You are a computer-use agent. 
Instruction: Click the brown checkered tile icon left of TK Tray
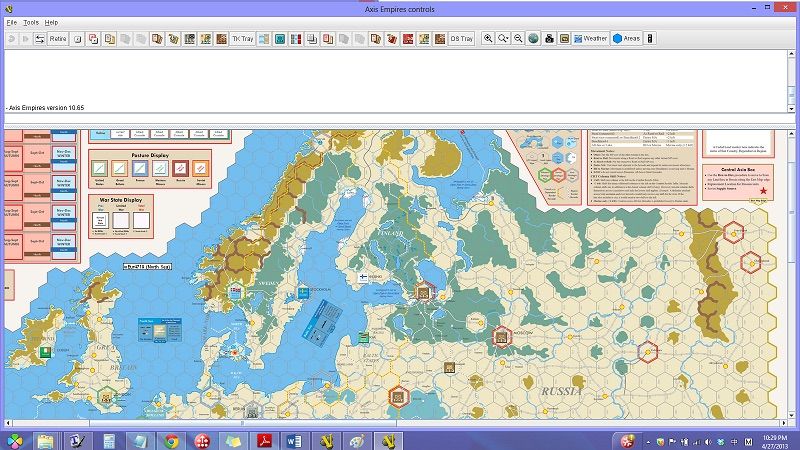tap(221, 39)
